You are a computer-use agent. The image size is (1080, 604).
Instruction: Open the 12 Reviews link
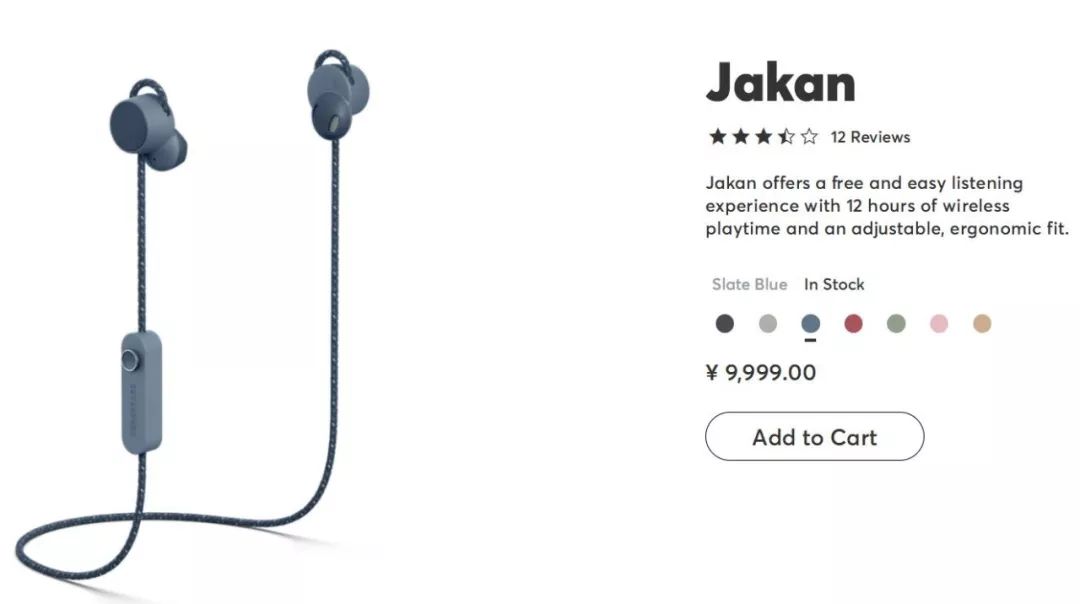[x=870, y=137]
